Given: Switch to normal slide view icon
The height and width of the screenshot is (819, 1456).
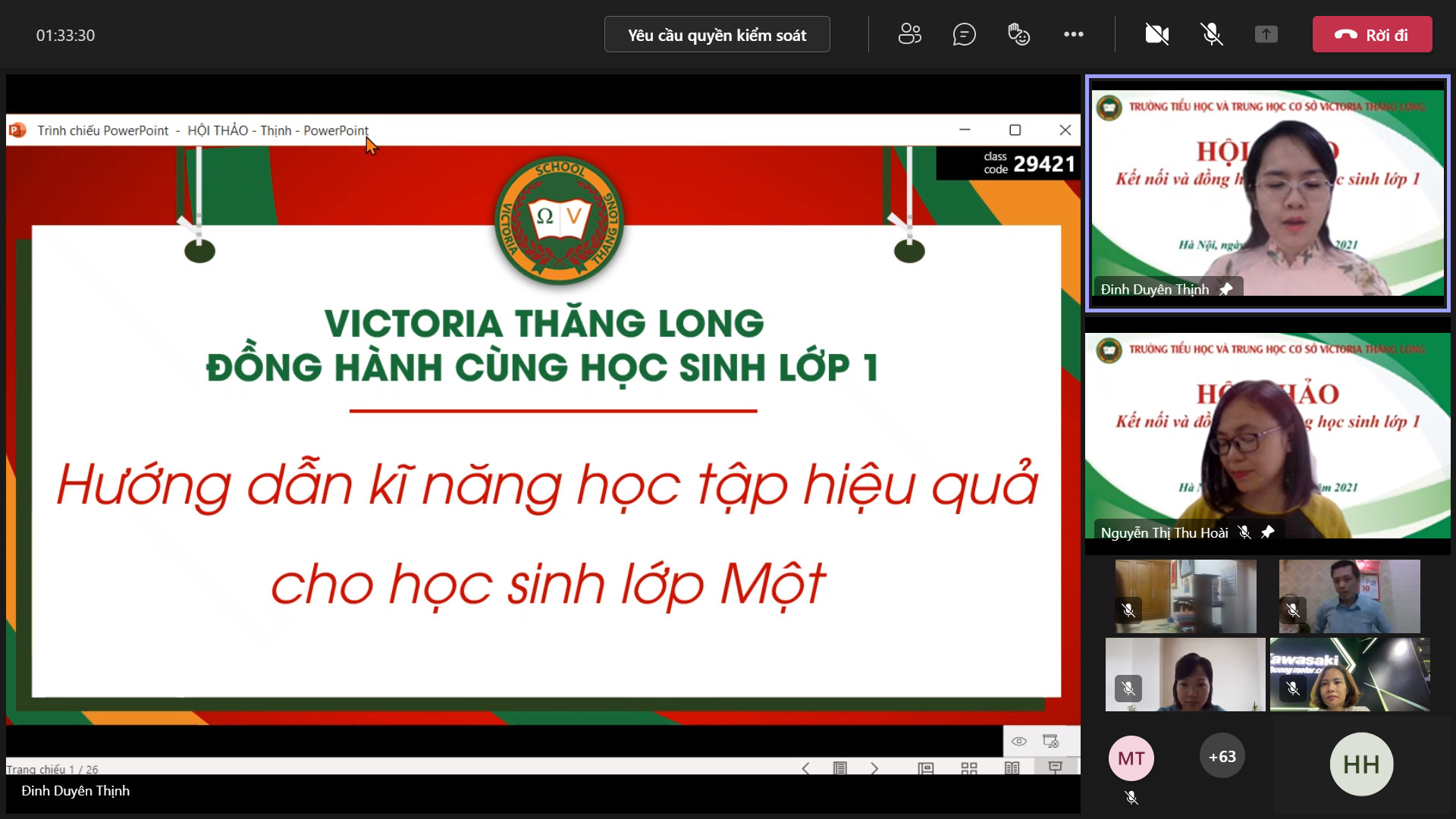Looking at the screenshot, I should pyautogui.click(x=925, y=768).
